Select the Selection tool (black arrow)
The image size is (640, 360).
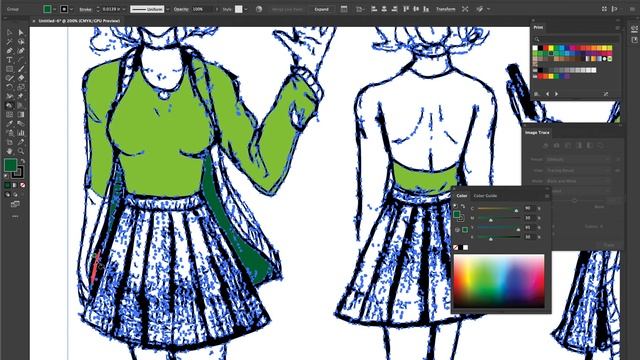[x=9, y=33]
